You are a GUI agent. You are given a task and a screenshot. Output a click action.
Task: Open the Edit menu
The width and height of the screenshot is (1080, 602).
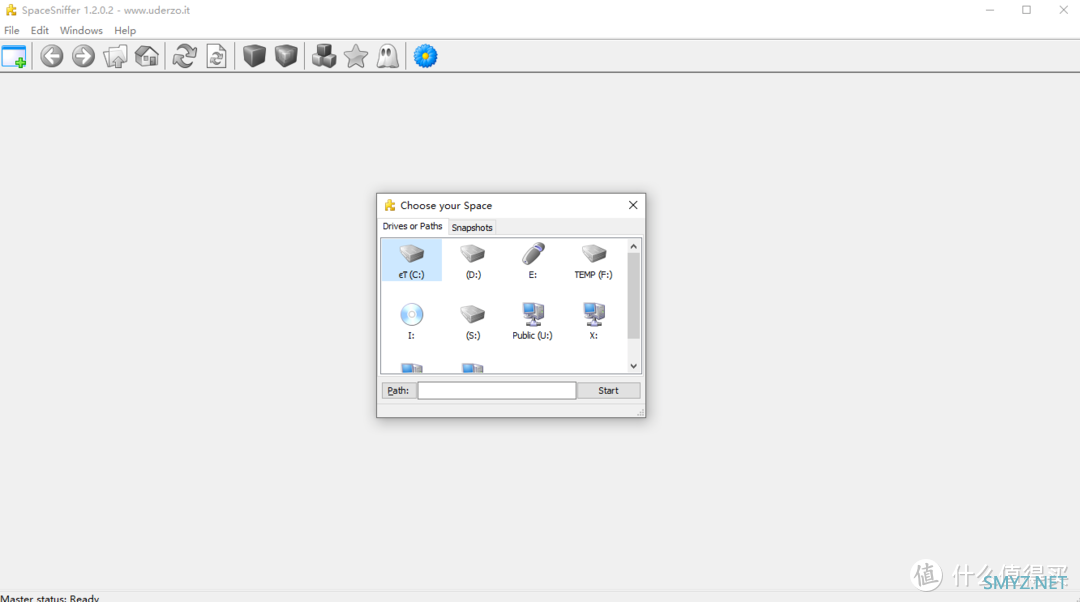pos(39,30)
